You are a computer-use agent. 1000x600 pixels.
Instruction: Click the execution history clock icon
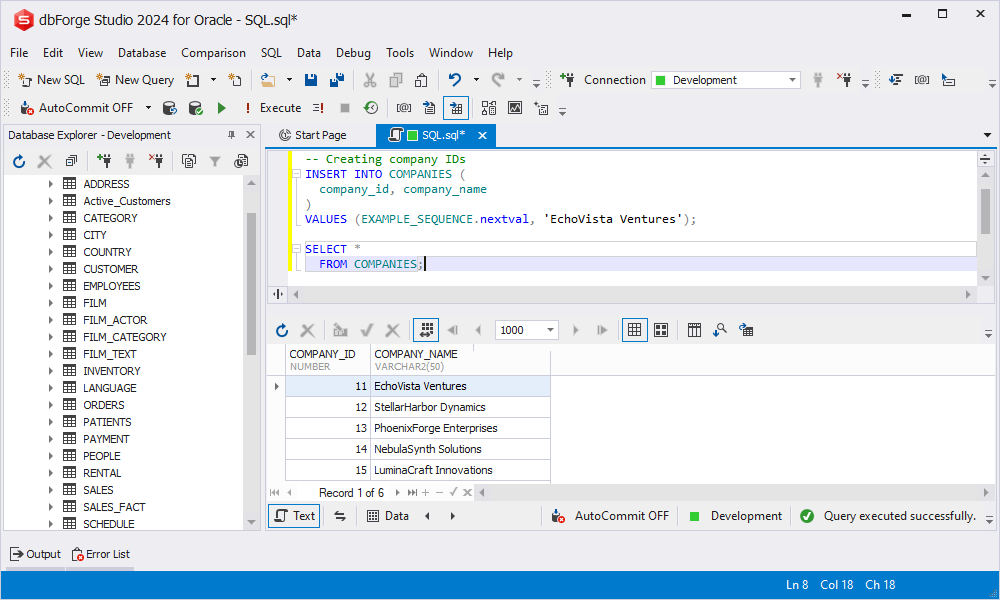pyautogui.click(x=371, y=108)
